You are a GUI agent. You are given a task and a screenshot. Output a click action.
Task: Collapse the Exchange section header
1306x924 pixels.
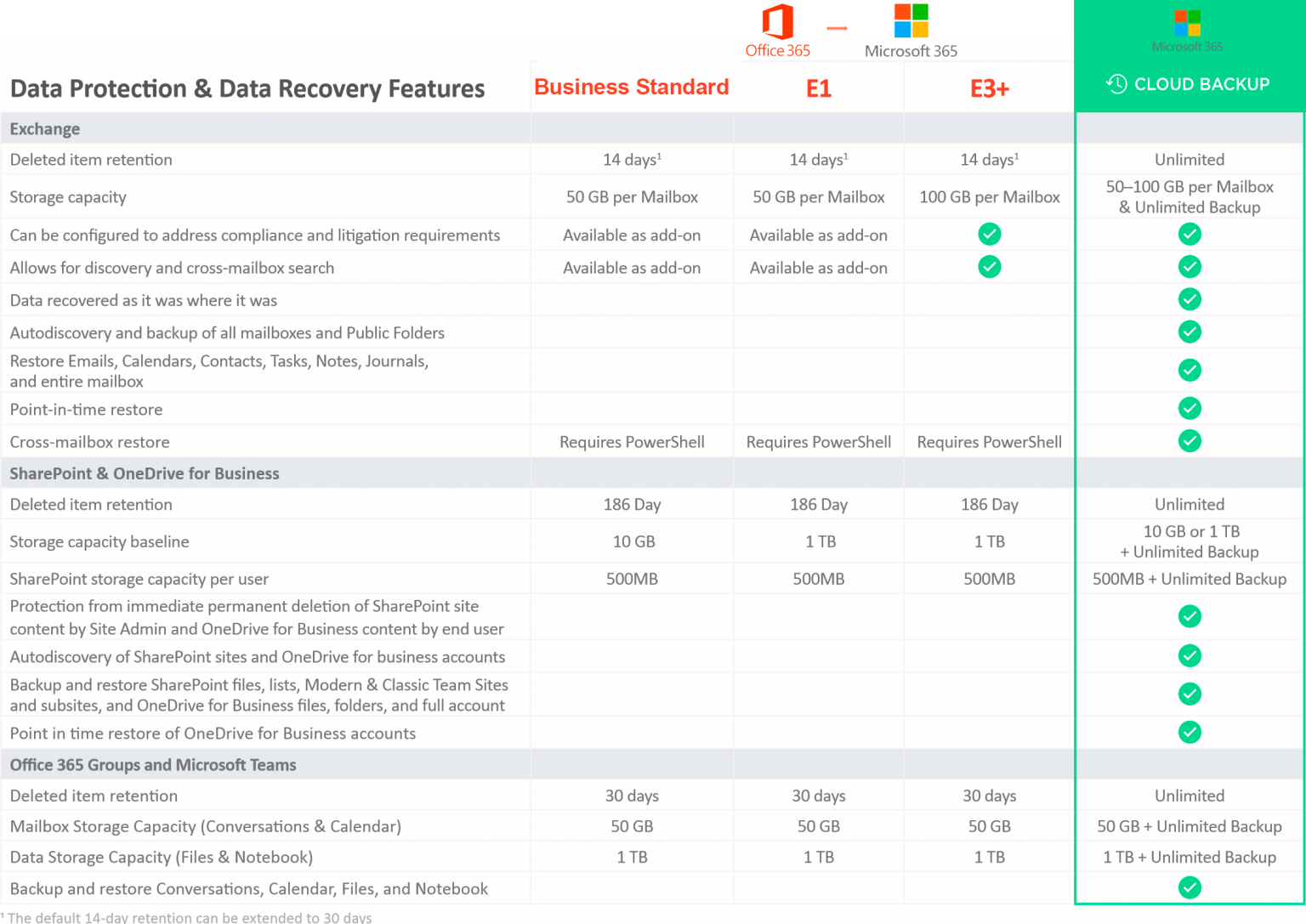pos(44,128)
